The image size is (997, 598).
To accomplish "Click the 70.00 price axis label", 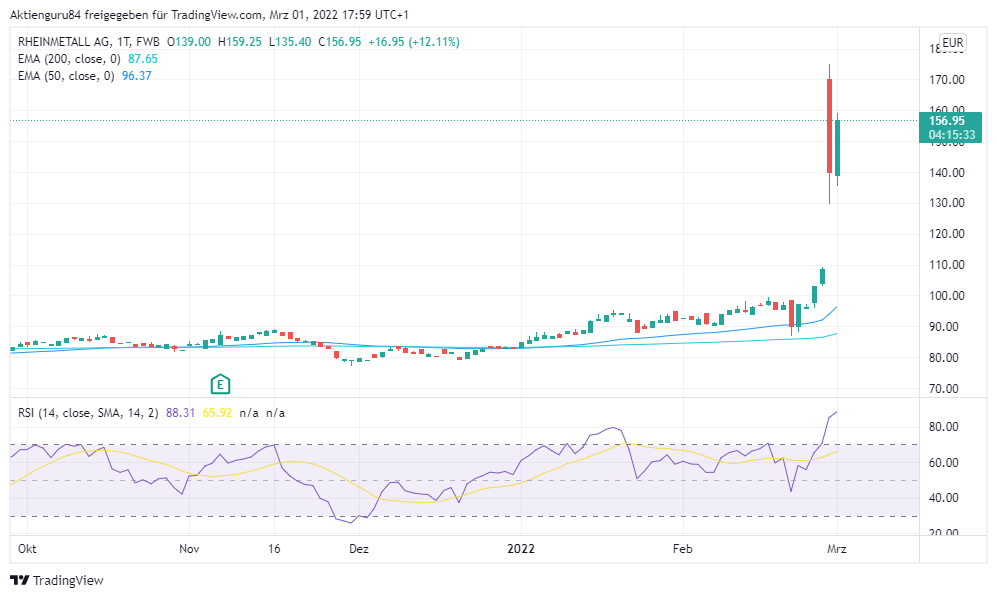I will (944, 389).
